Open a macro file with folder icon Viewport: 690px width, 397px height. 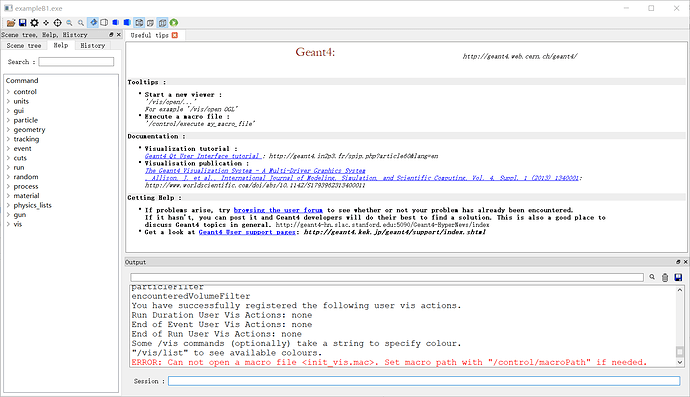(x=11, y=22)
